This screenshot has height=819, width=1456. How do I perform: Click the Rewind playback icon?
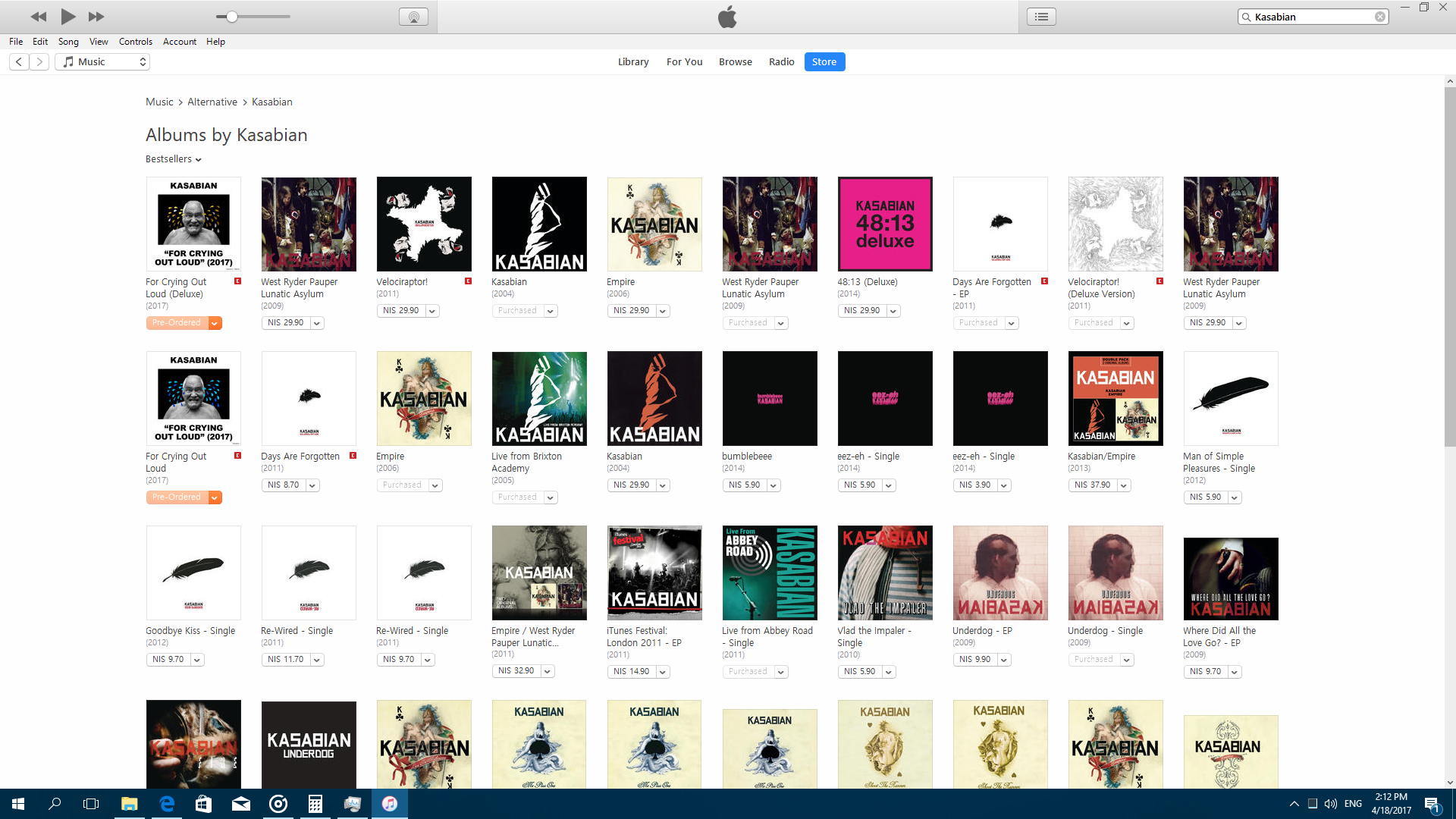point(39,16)
